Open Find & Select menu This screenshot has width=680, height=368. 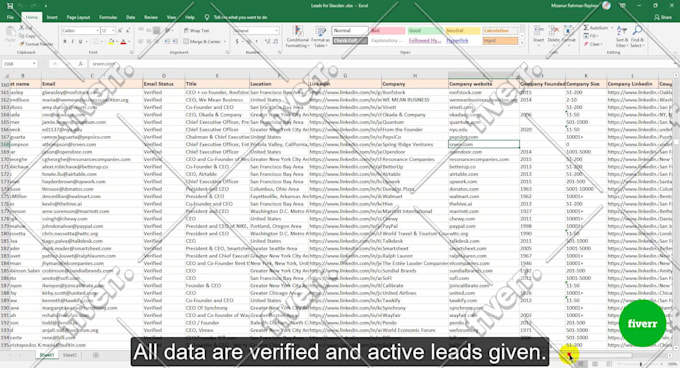(637, 36)
